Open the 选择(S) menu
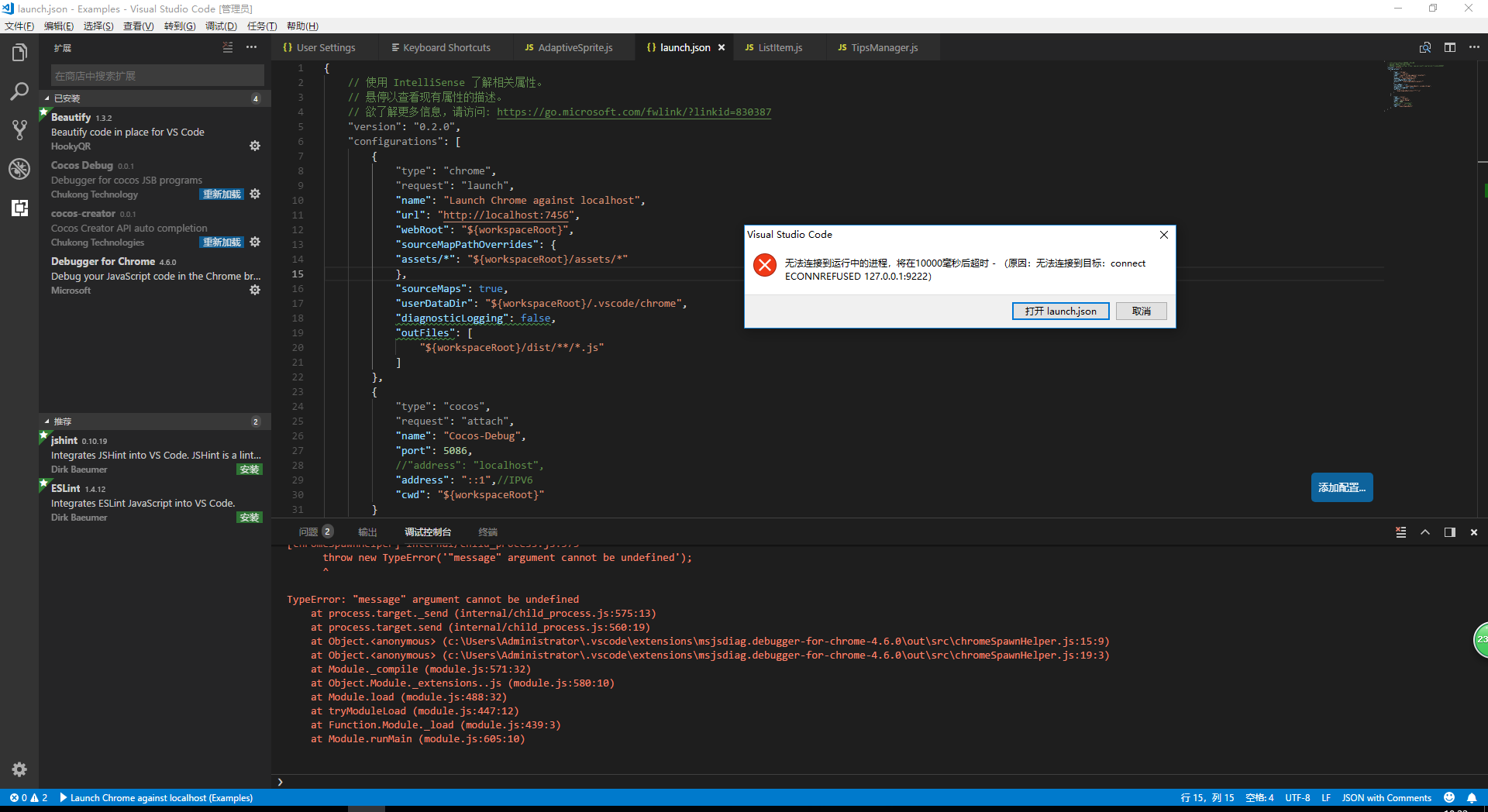The image size is (1488, 812). 98,26
